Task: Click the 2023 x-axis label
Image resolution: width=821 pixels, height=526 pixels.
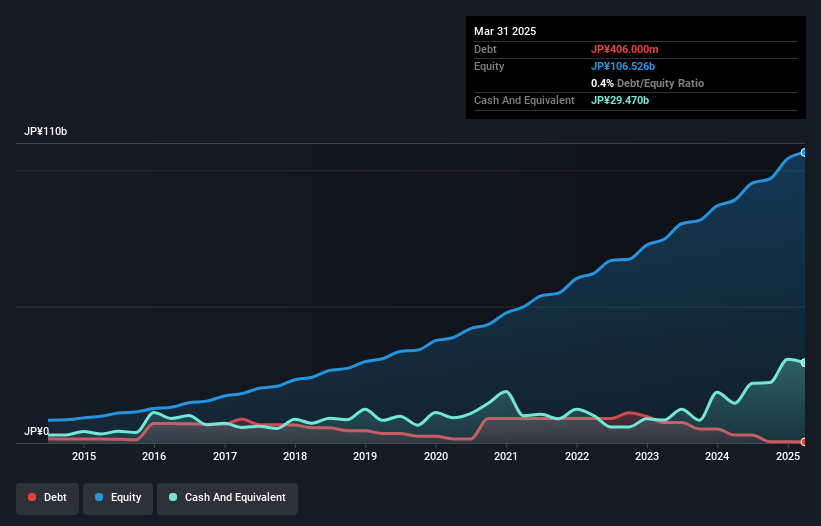Action: (647, 456)
